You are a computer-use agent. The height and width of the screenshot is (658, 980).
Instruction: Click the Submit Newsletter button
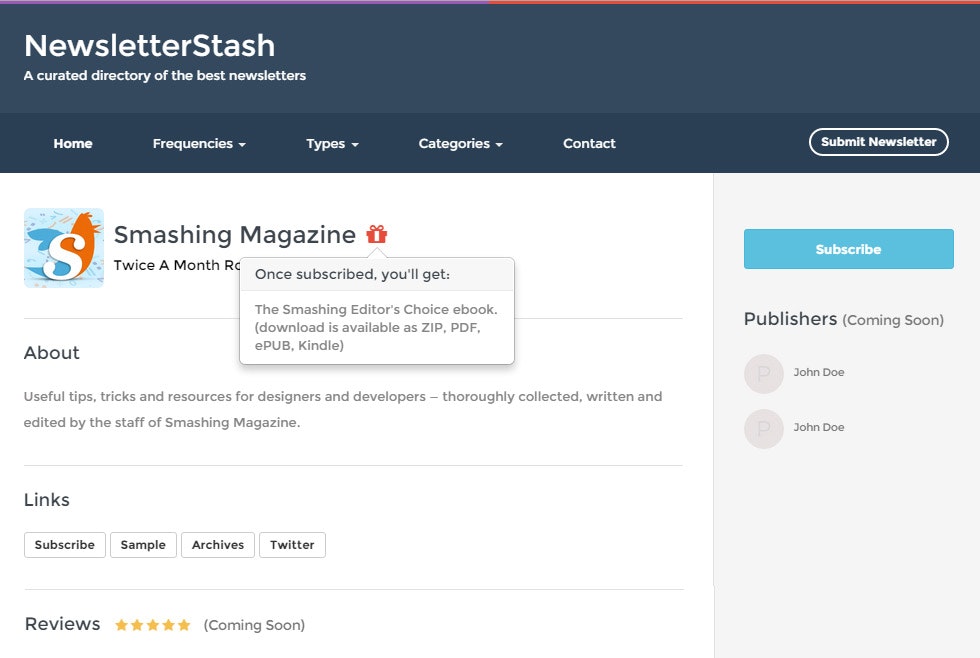pyautogui.click(x=878, y=141)
